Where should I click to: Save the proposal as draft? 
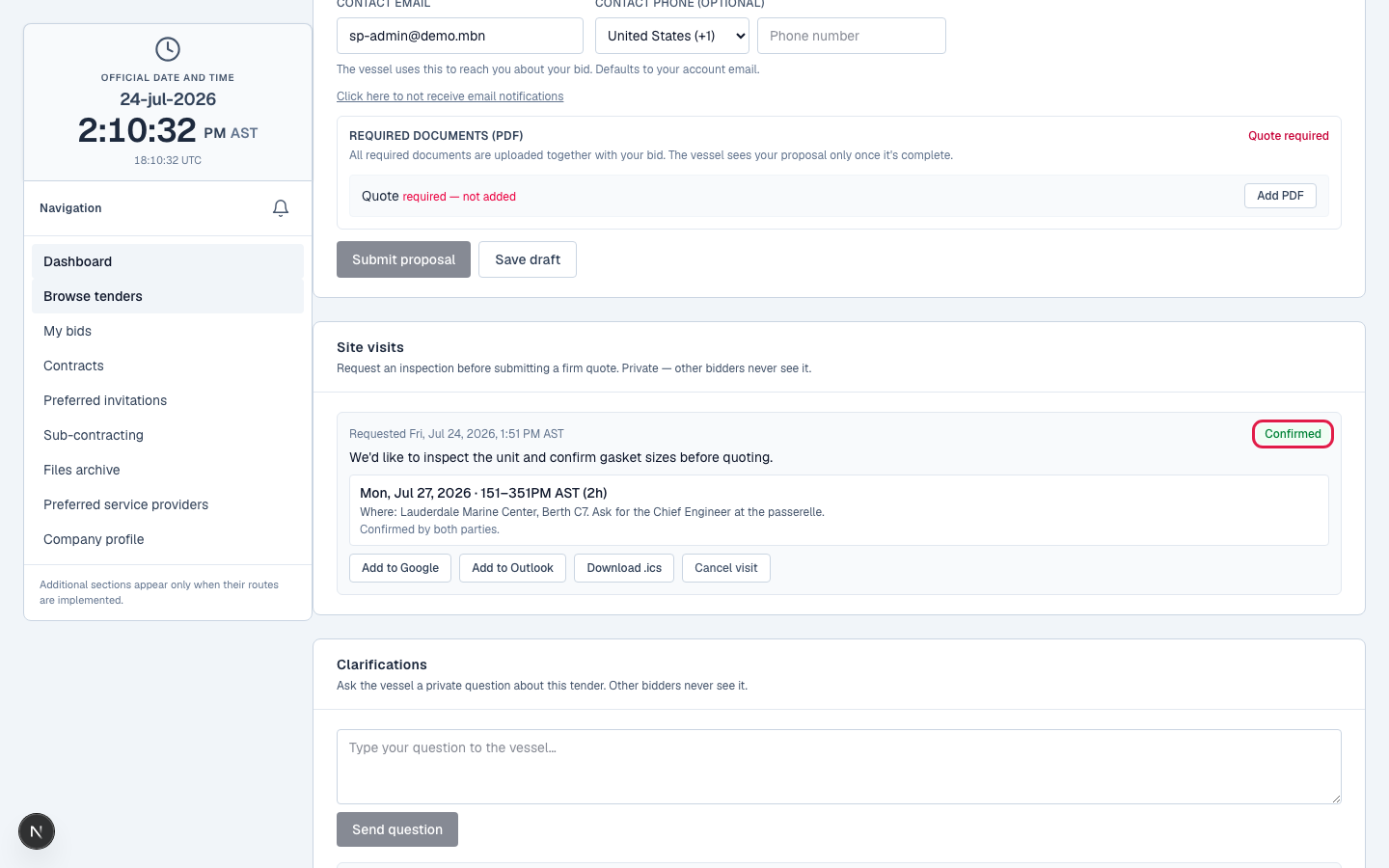coord(528,259)
